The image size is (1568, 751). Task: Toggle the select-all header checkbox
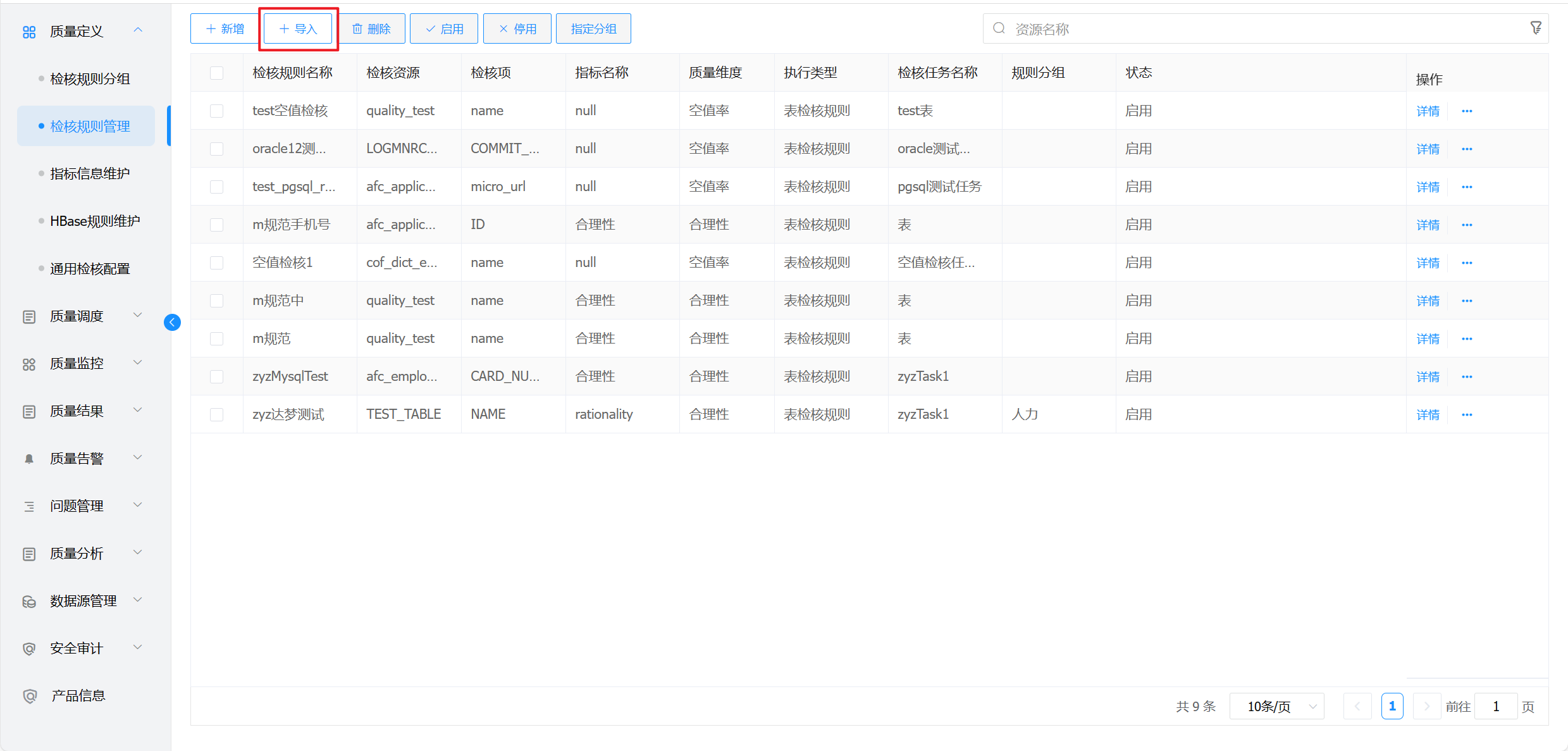216,73
